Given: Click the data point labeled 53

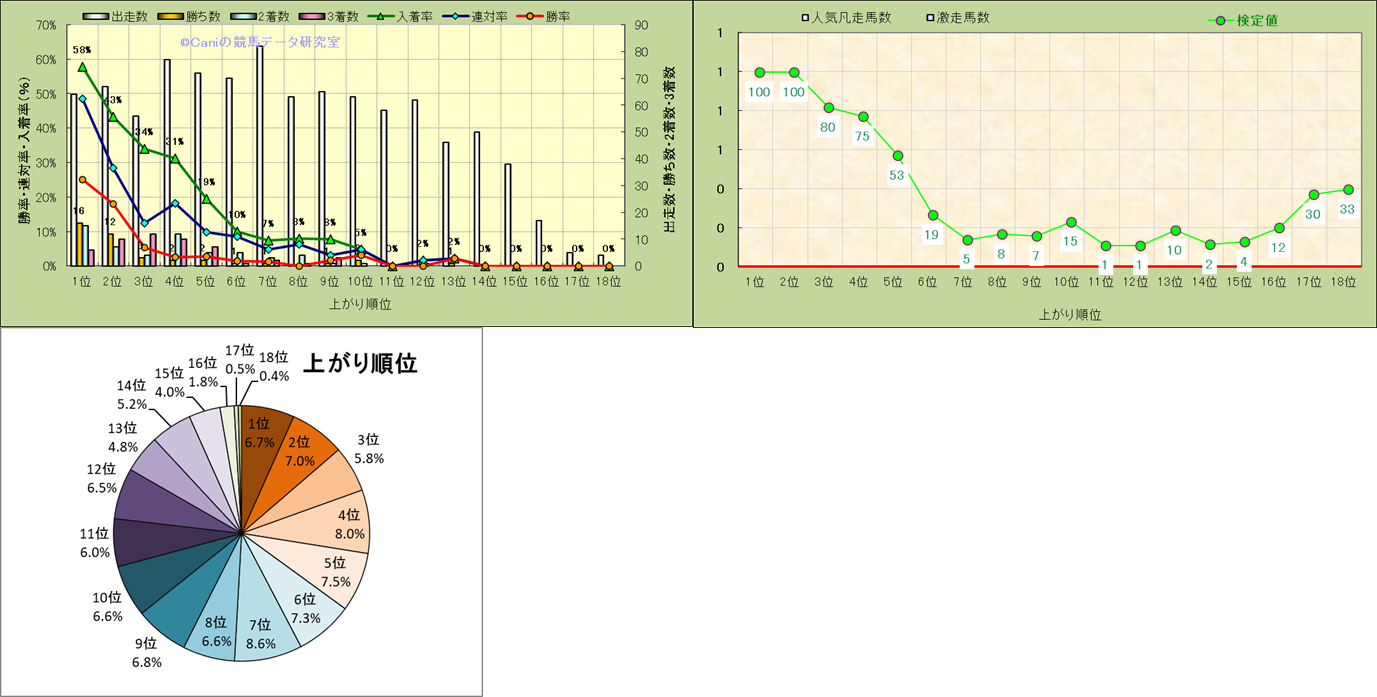Looking at the screenshot, I should coord(898,156).
